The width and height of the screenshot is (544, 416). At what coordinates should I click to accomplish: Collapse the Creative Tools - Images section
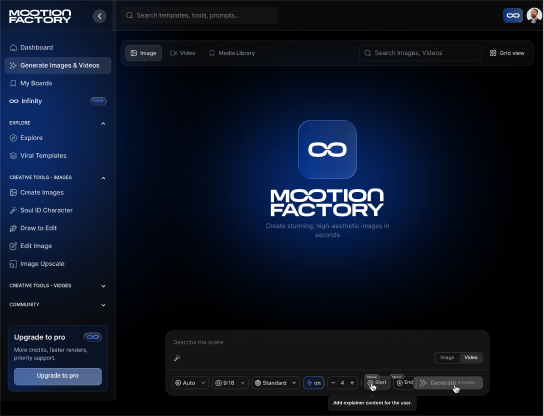(103, 178)
